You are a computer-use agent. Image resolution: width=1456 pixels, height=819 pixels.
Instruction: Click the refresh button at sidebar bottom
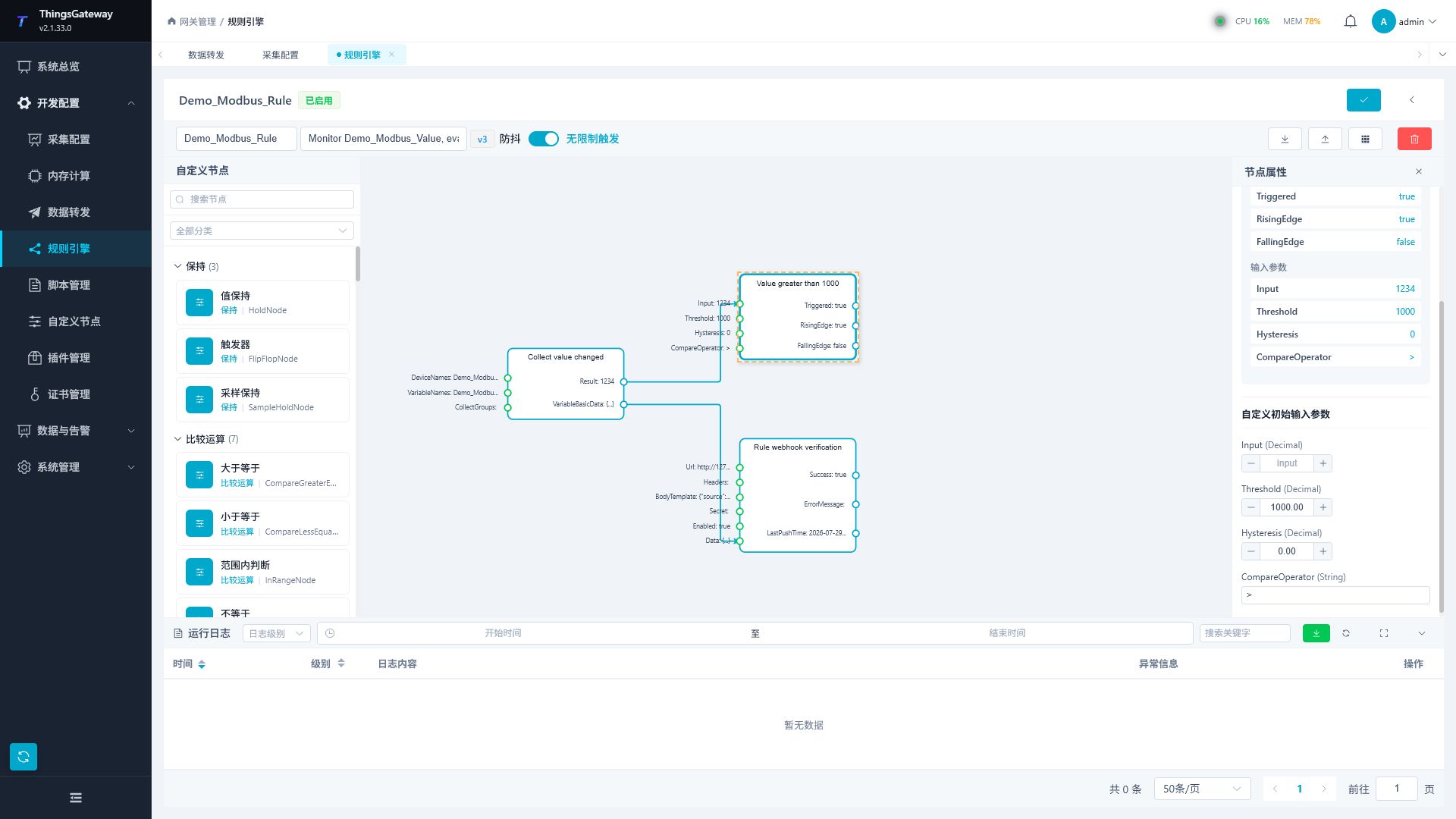[x=24, y=757]
